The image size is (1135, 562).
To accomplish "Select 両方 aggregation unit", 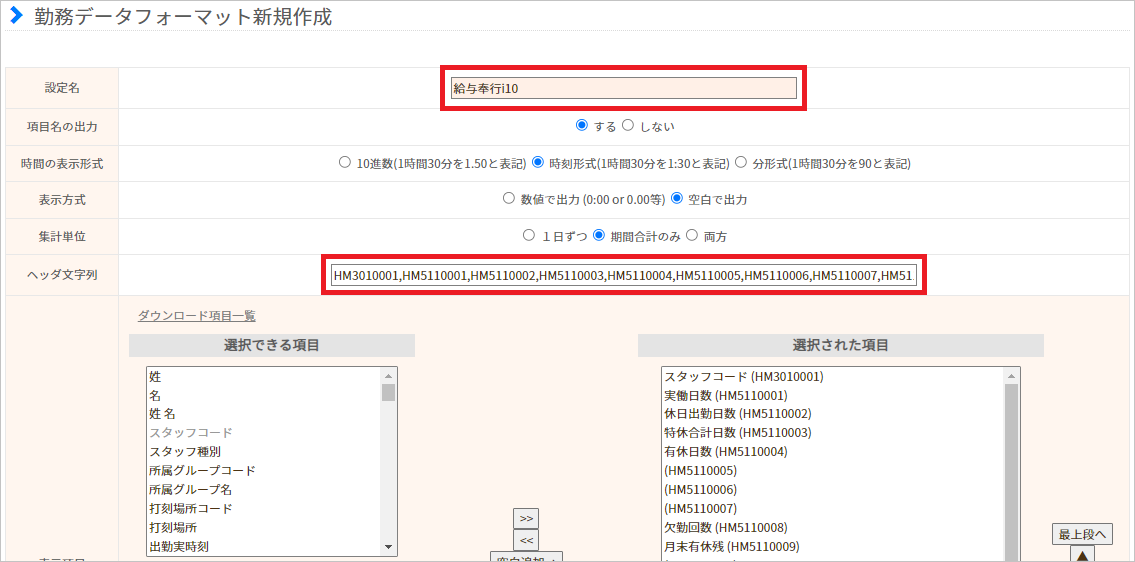I will coord(691,235).
